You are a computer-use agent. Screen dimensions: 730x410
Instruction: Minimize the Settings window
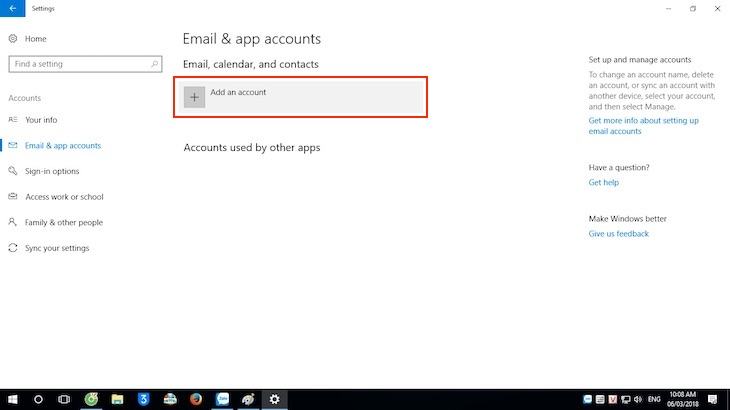[x=669, y=8]
